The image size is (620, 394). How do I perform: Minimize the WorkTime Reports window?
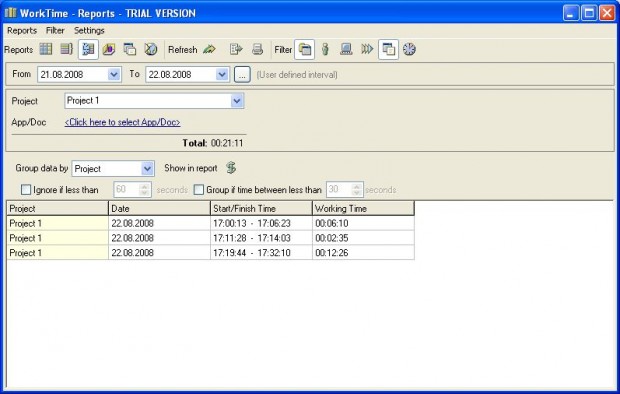(571, 13)
